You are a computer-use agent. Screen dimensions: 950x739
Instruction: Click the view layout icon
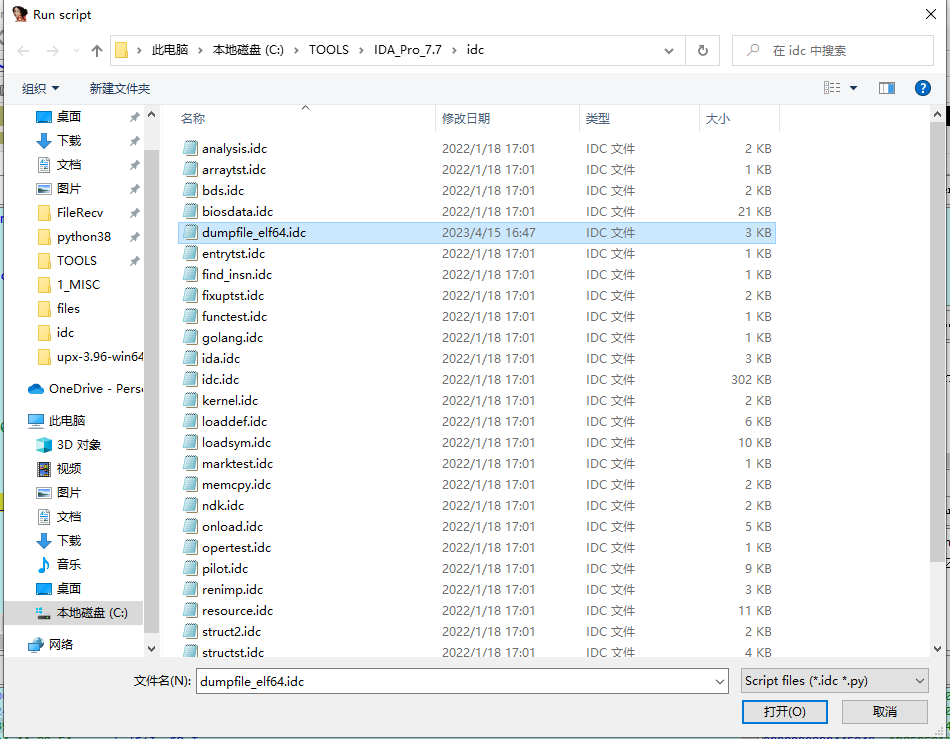click(x=832, y=88)
